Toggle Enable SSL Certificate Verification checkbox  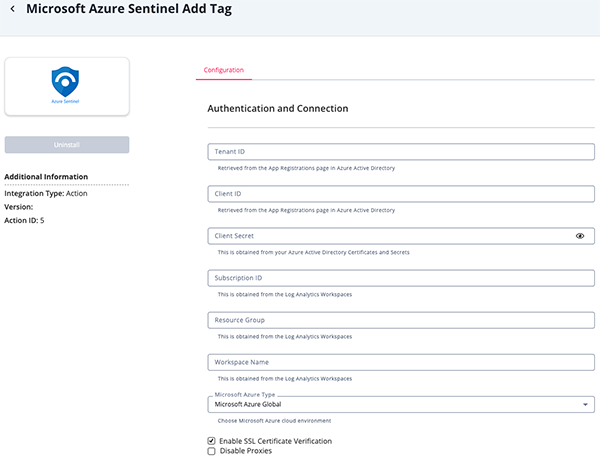tap(211, 441)
